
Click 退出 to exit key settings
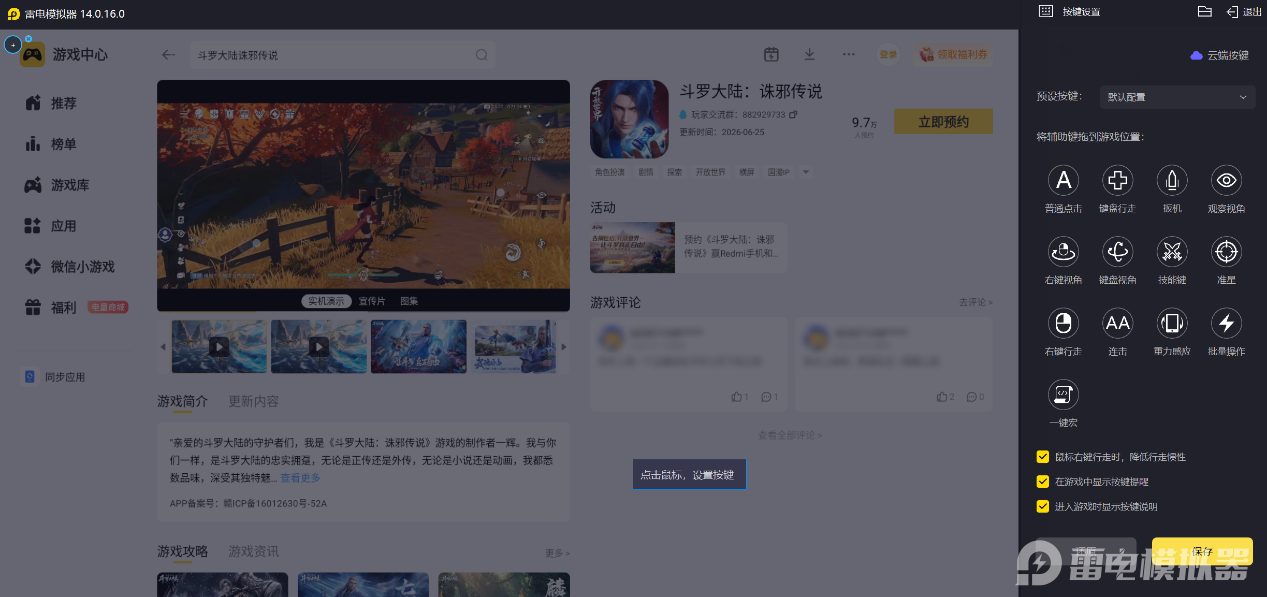click(1244, 11)
